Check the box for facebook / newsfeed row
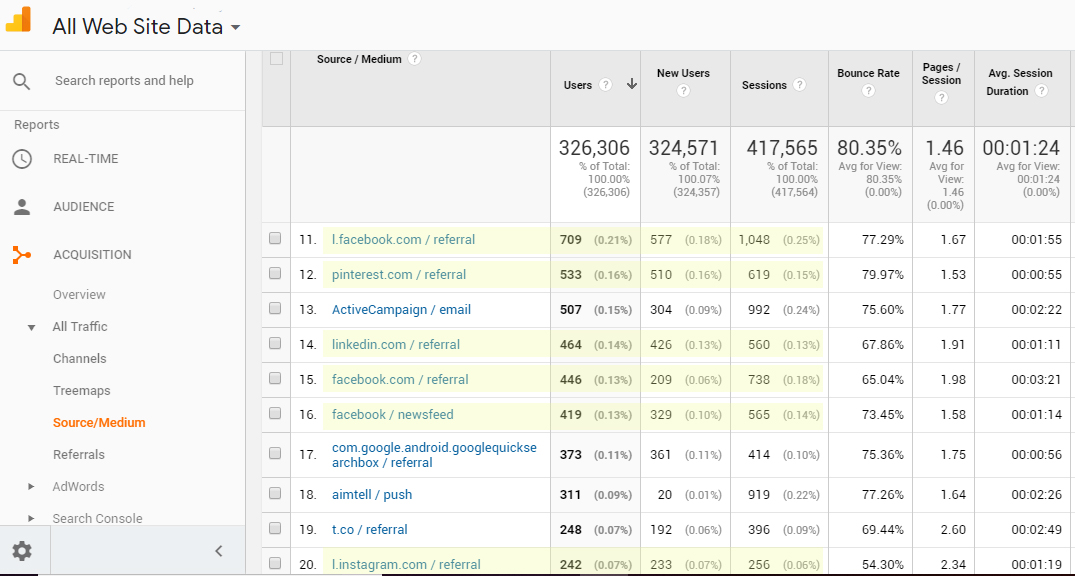Image resolution: width=1075 pixels, height=576 pixels. (275, 413)
